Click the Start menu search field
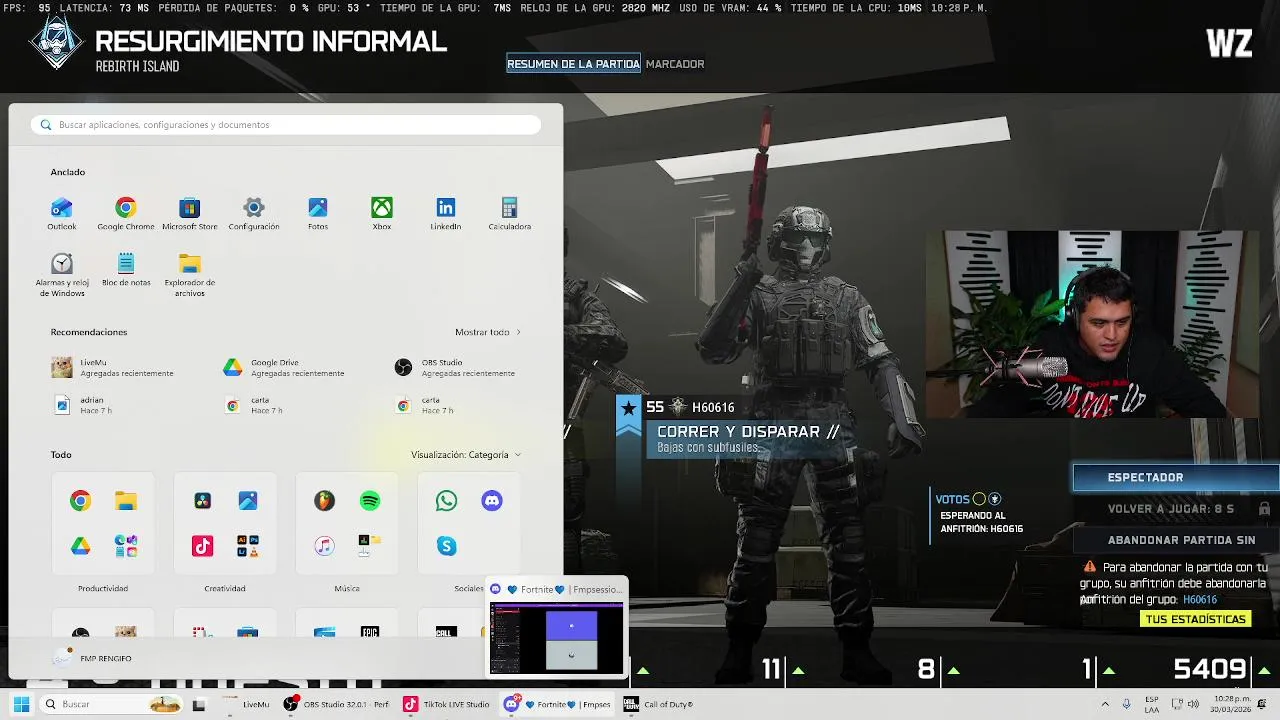Screen dimensions: 1280x720 286,125
